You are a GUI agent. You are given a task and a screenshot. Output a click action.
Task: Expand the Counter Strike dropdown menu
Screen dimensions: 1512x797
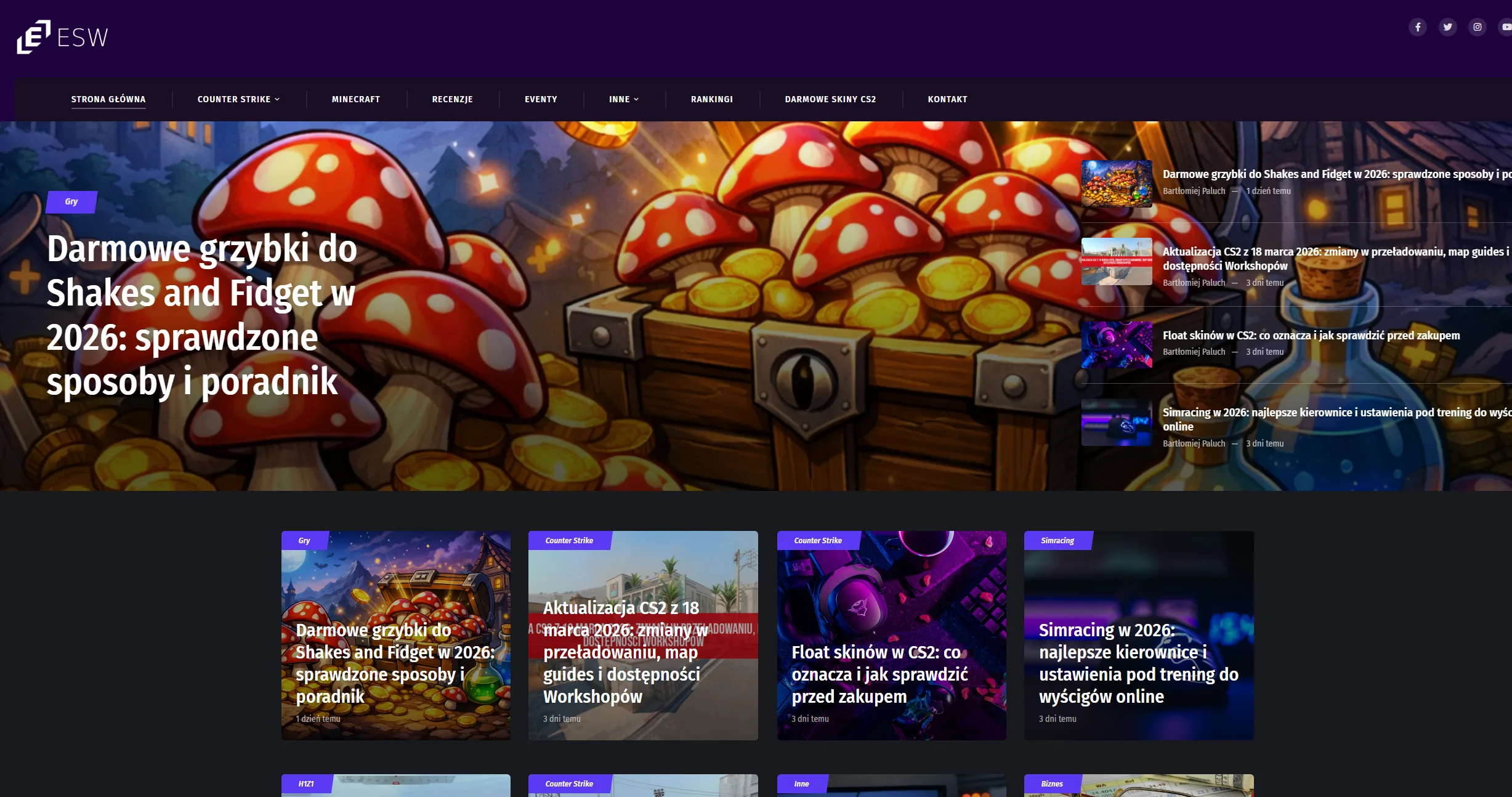pos(238,99)
